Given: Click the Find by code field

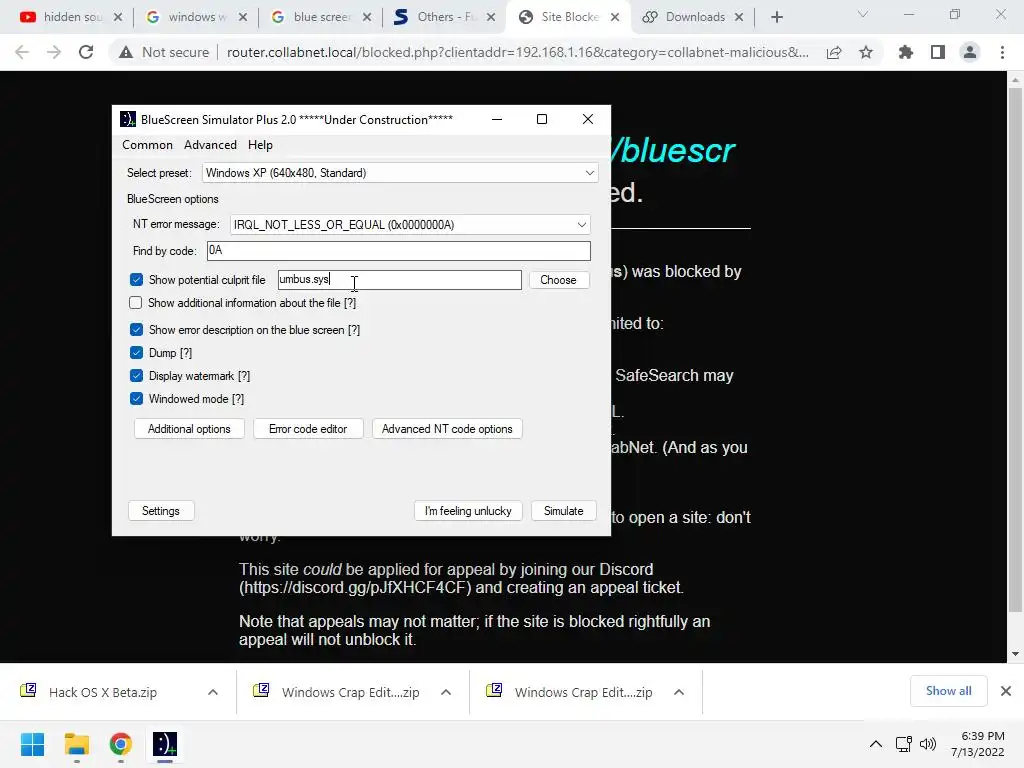Looking at the screenshot, I should 398,251.
